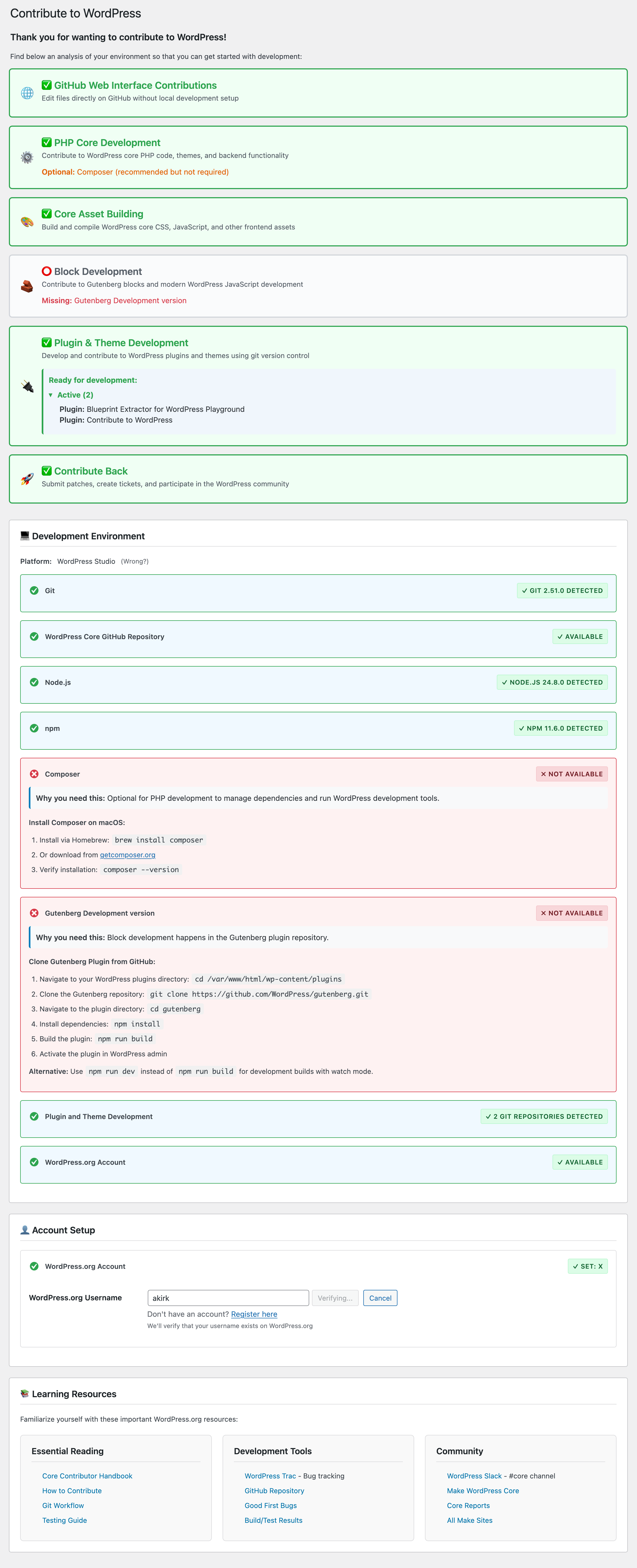Click the git clone gutenberg.git command

[x=259, y=994]
